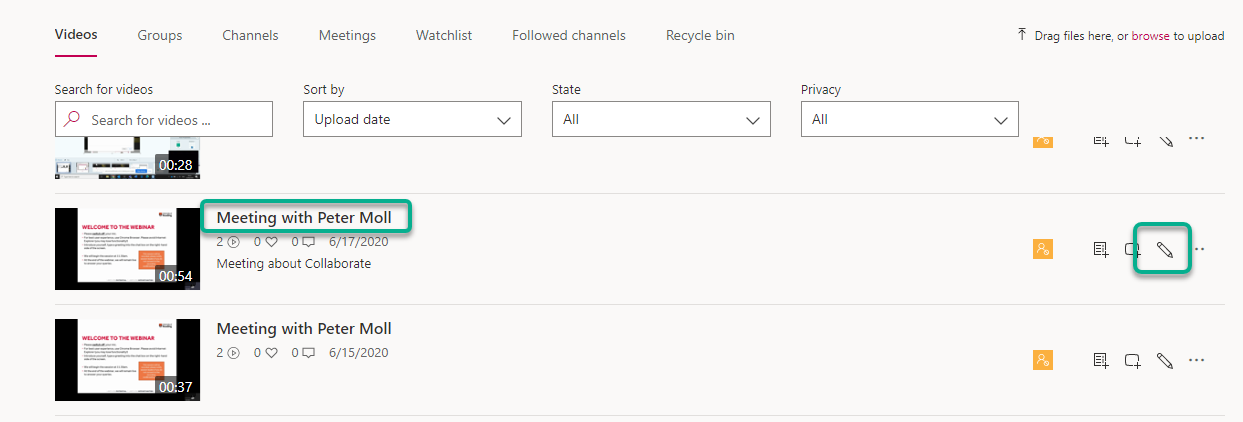
Task: Click orange privacy icon for 6/15/2020 video
Action: pos(1042,360)
